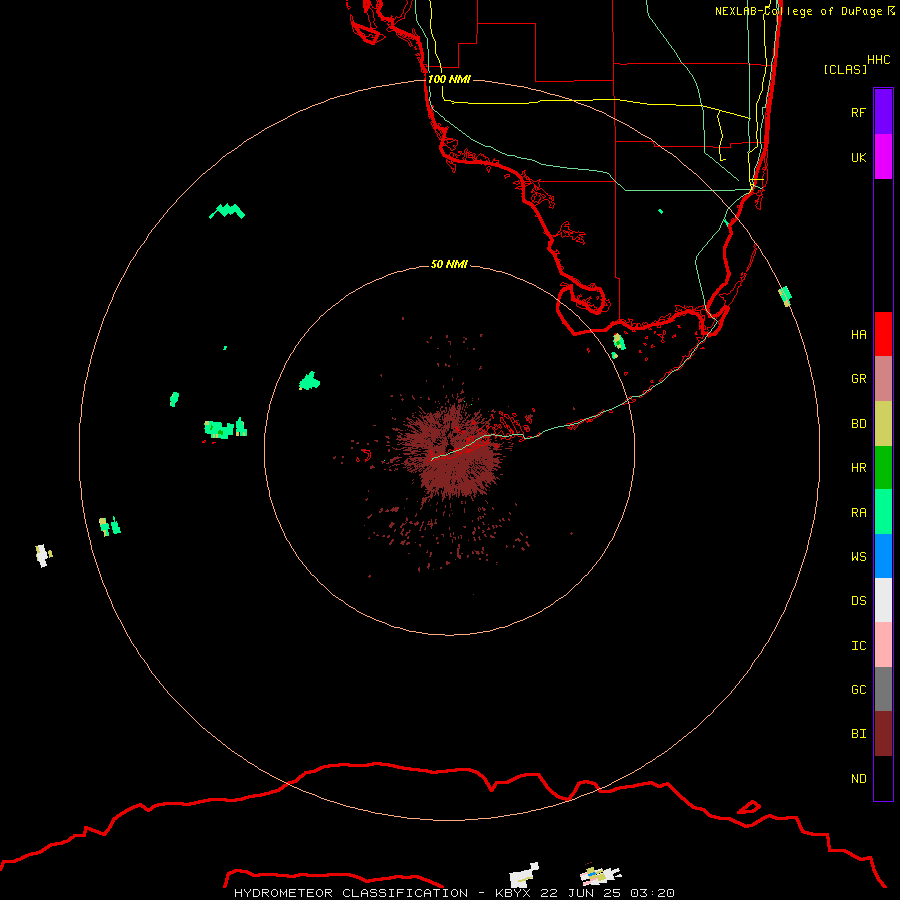Click the ND legend label

(x=858, y=779)
